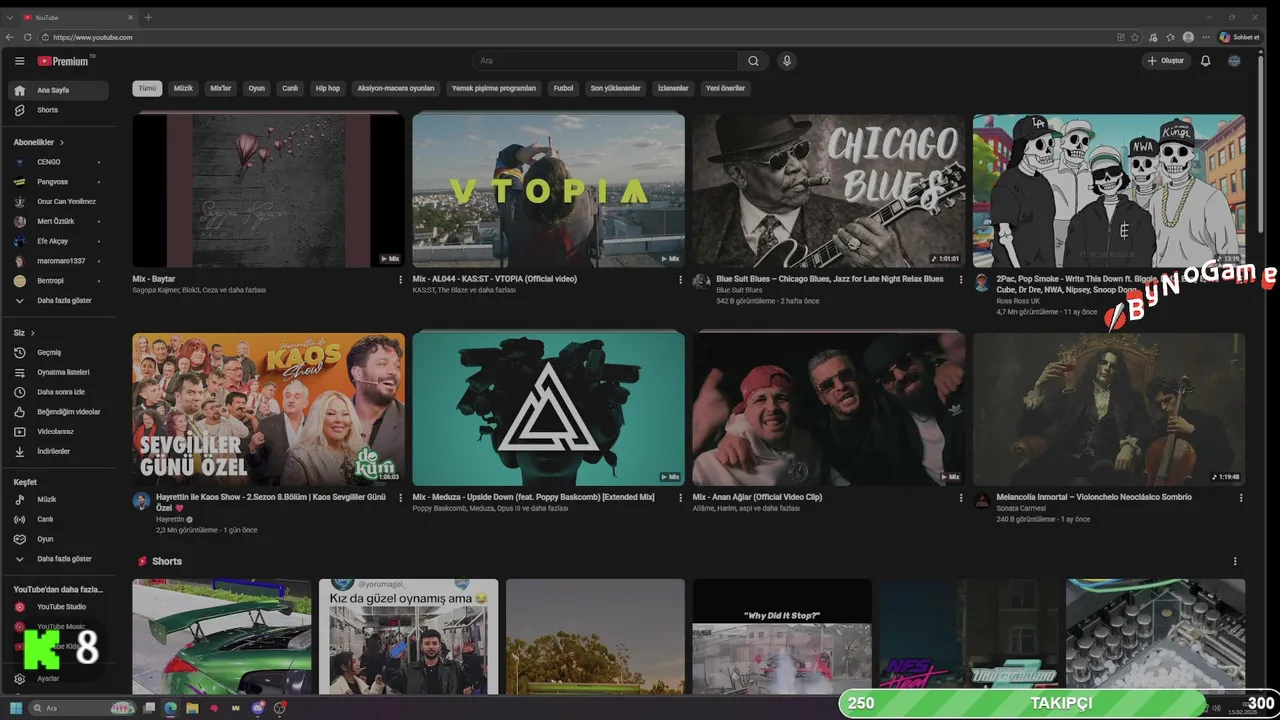1280x720 pixels.
Task: Open Edge profile avatar in toolbar
Action: tap(1188, 37)
